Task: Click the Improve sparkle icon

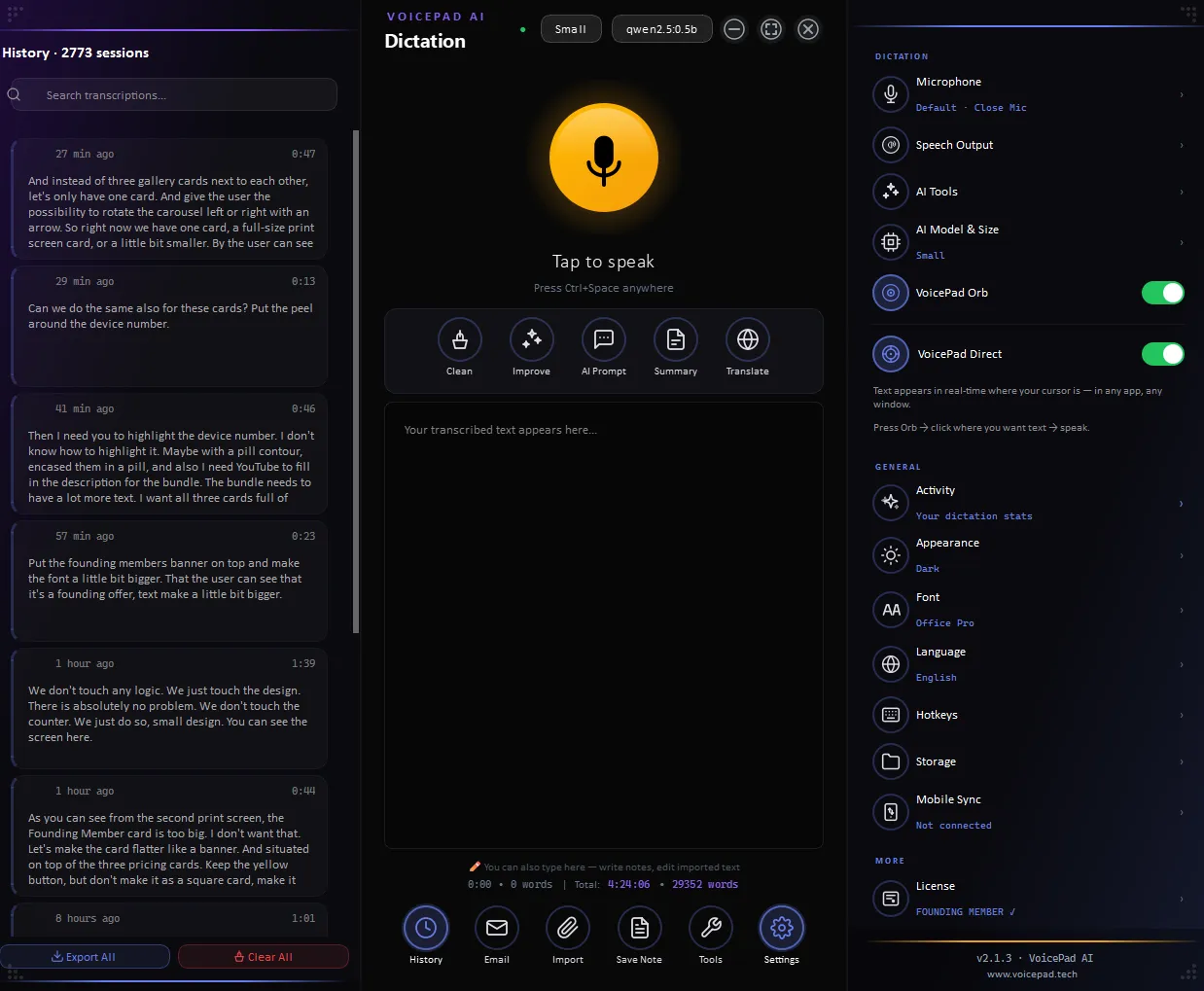Action: (x=531, y=339)
